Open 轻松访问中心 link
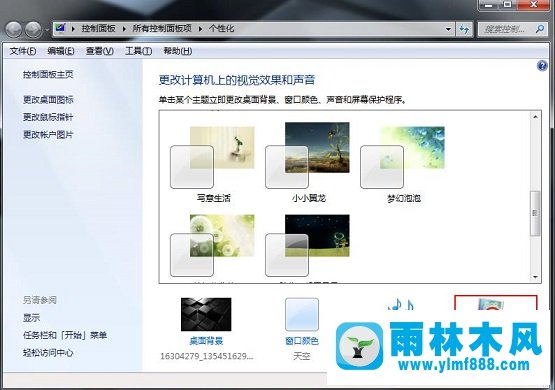 tap(48, 353)
